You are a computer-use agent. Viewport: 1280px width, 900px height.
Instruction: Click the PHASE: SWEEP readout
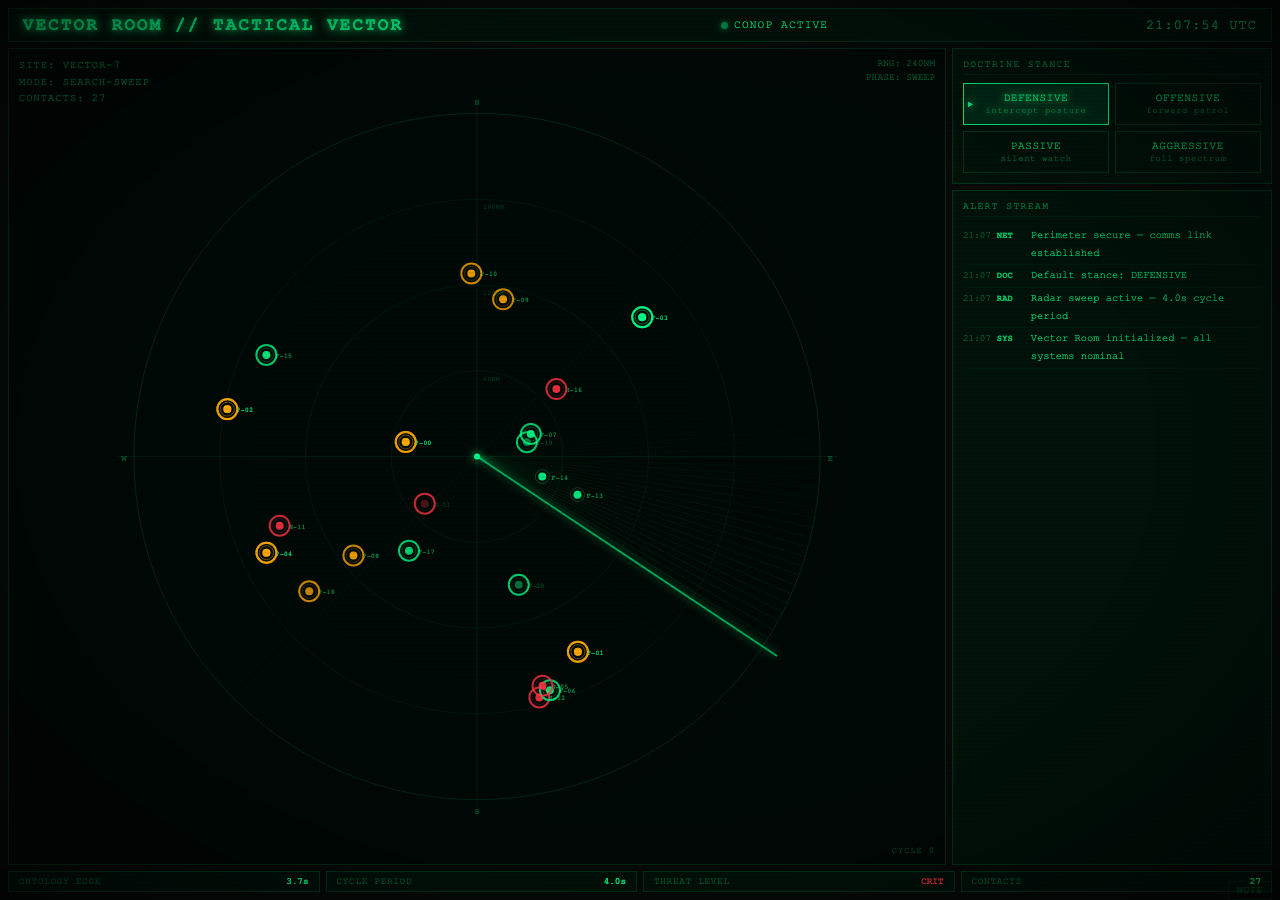click(x=900, y=77)
